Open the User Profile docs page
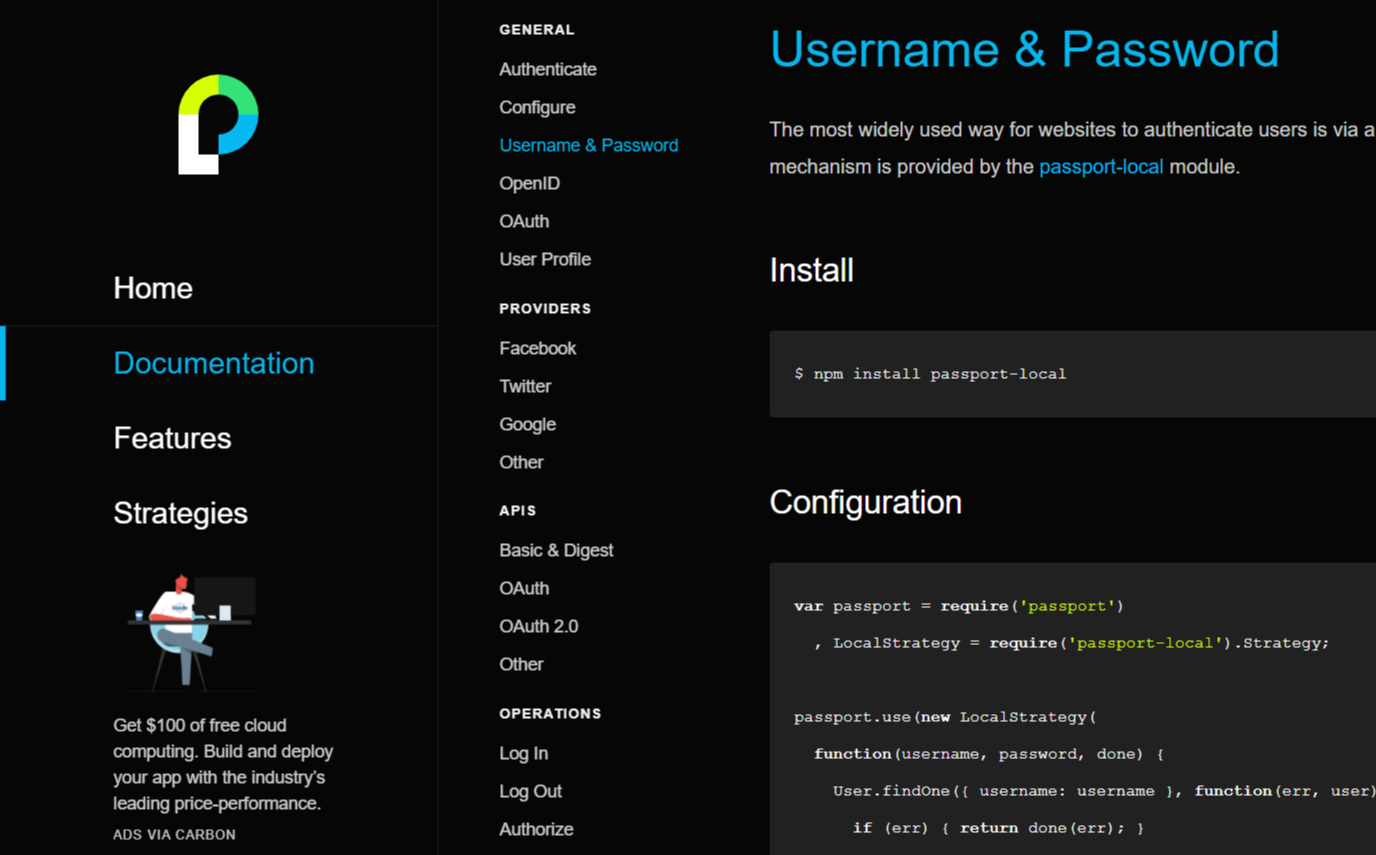The image size is (1376, 855). [545, 259]
